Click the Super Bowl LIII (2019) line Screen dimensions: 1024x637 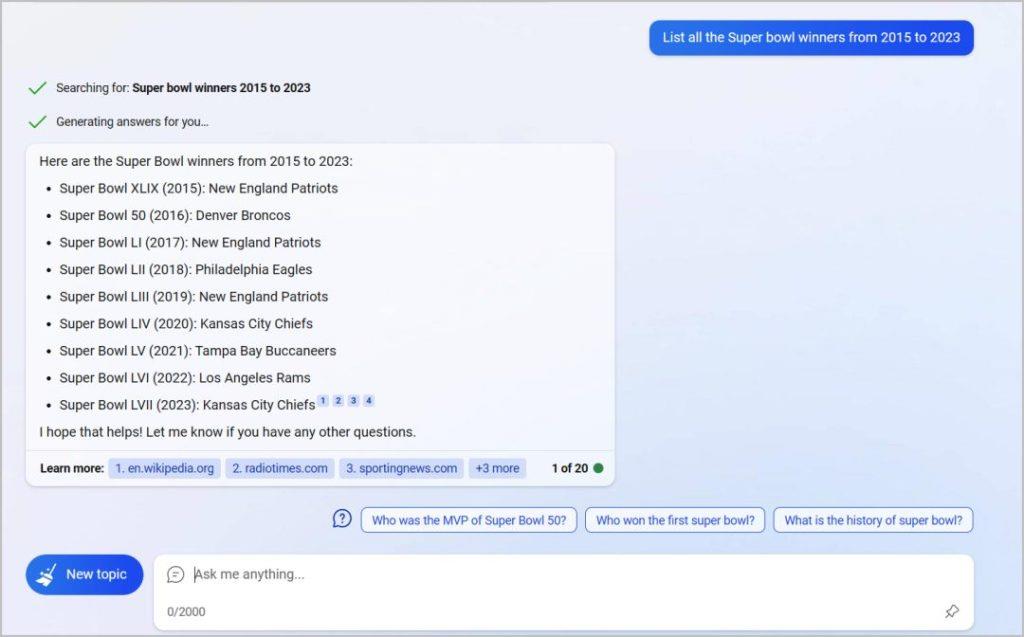tap(193, 297)
